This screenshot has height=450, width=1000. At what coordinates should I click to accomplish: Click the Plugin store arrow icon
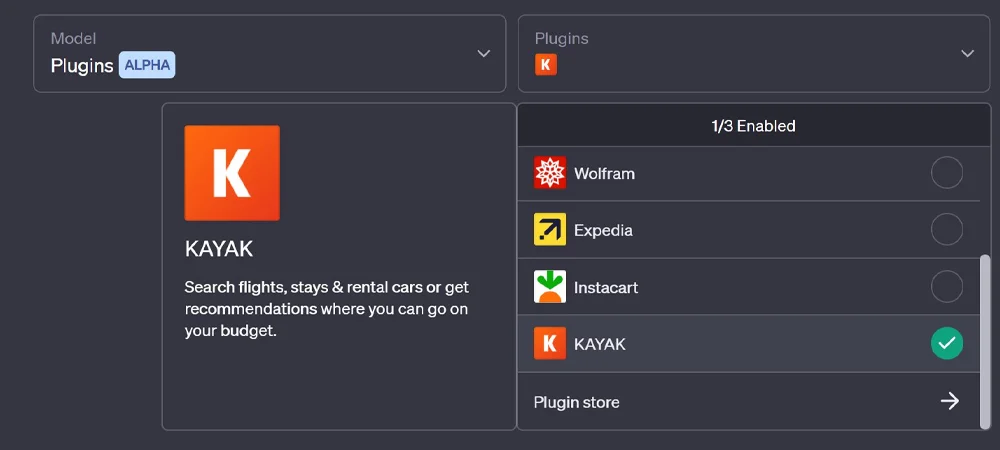point(950,401)
